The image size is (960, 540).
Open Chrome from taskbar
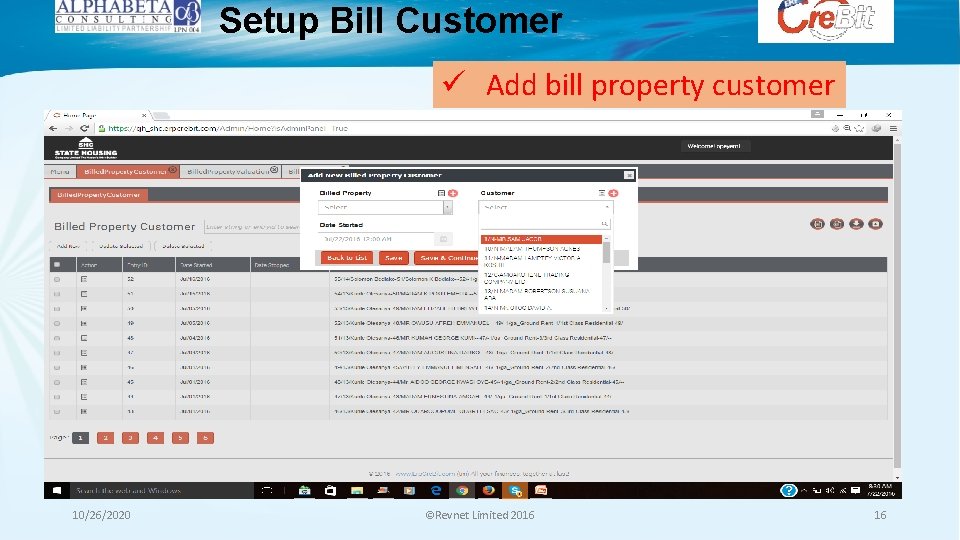tap(462, 490)
